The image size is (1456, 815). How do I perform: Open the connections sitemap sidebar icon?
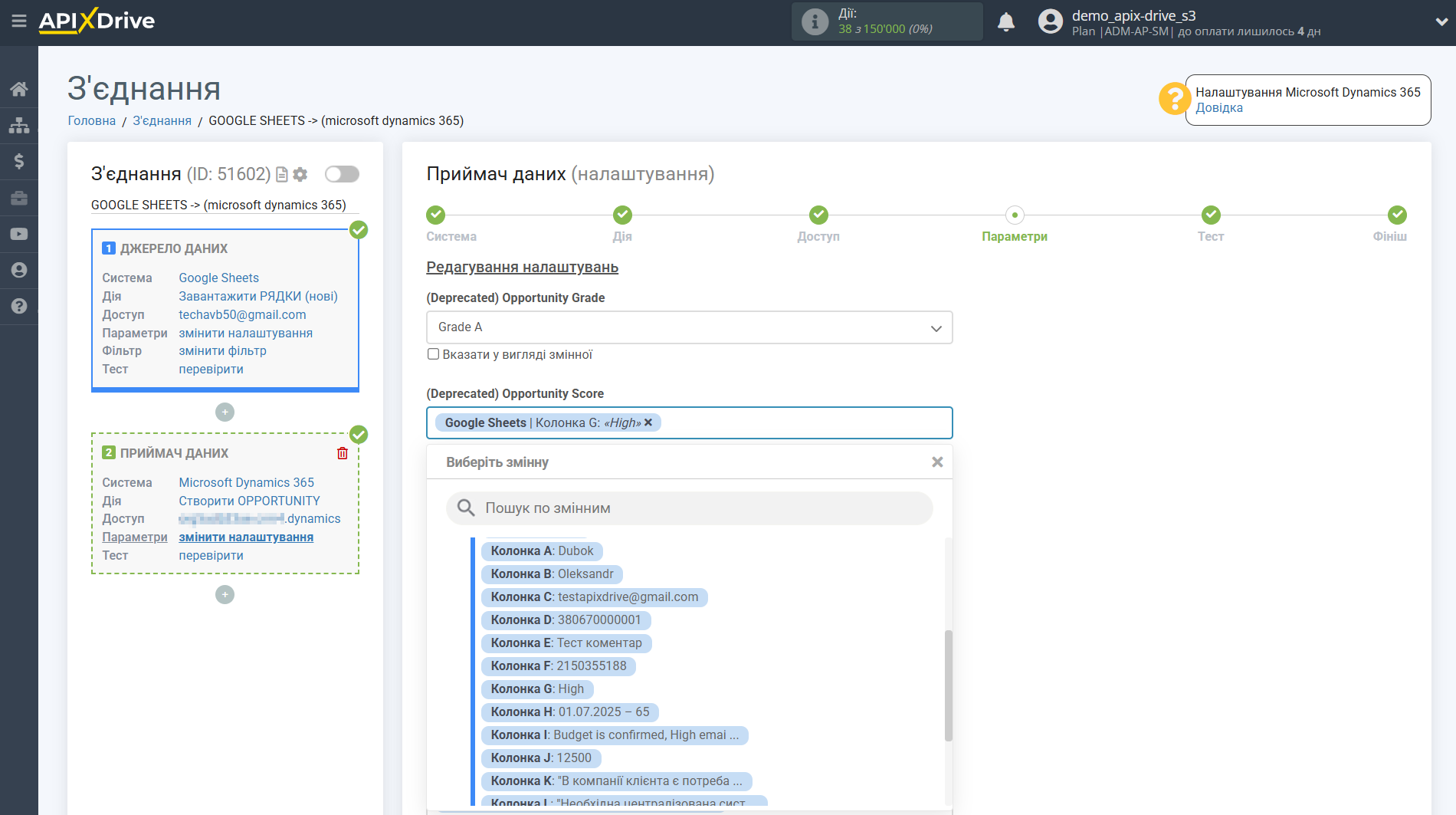click(19, 125)
